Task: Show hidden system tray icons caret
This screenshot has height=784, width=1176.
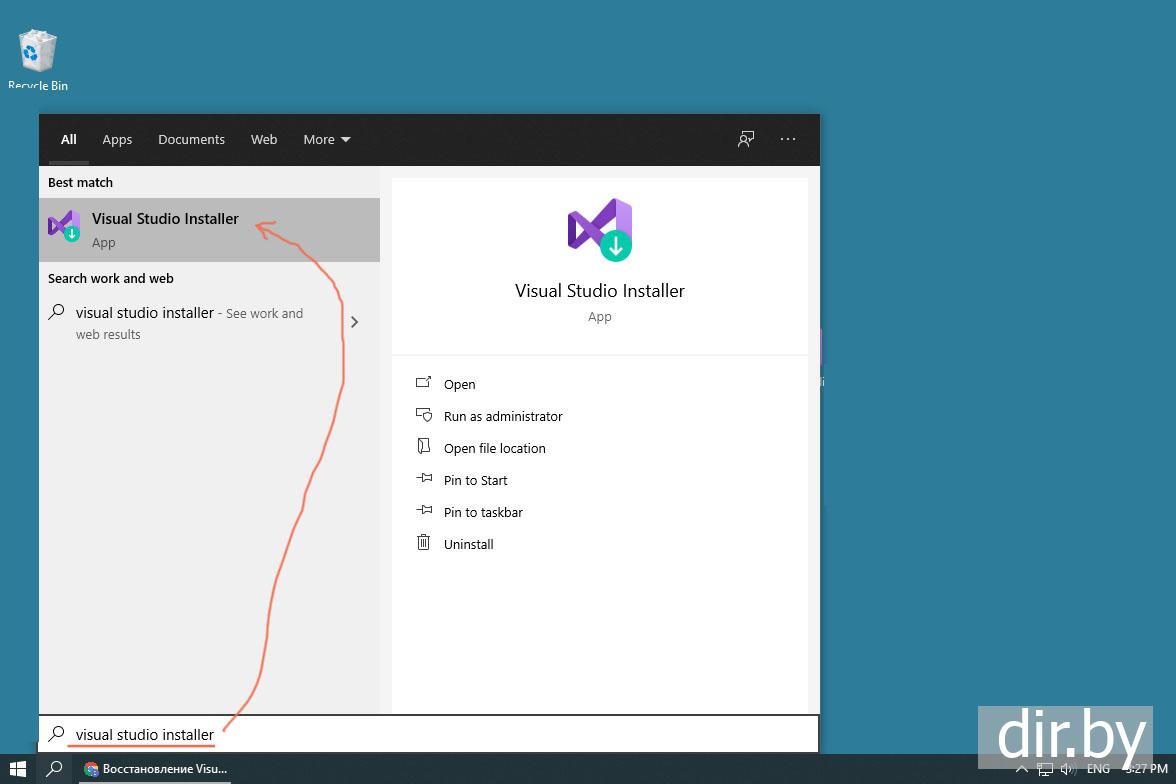Action: 1021,769
